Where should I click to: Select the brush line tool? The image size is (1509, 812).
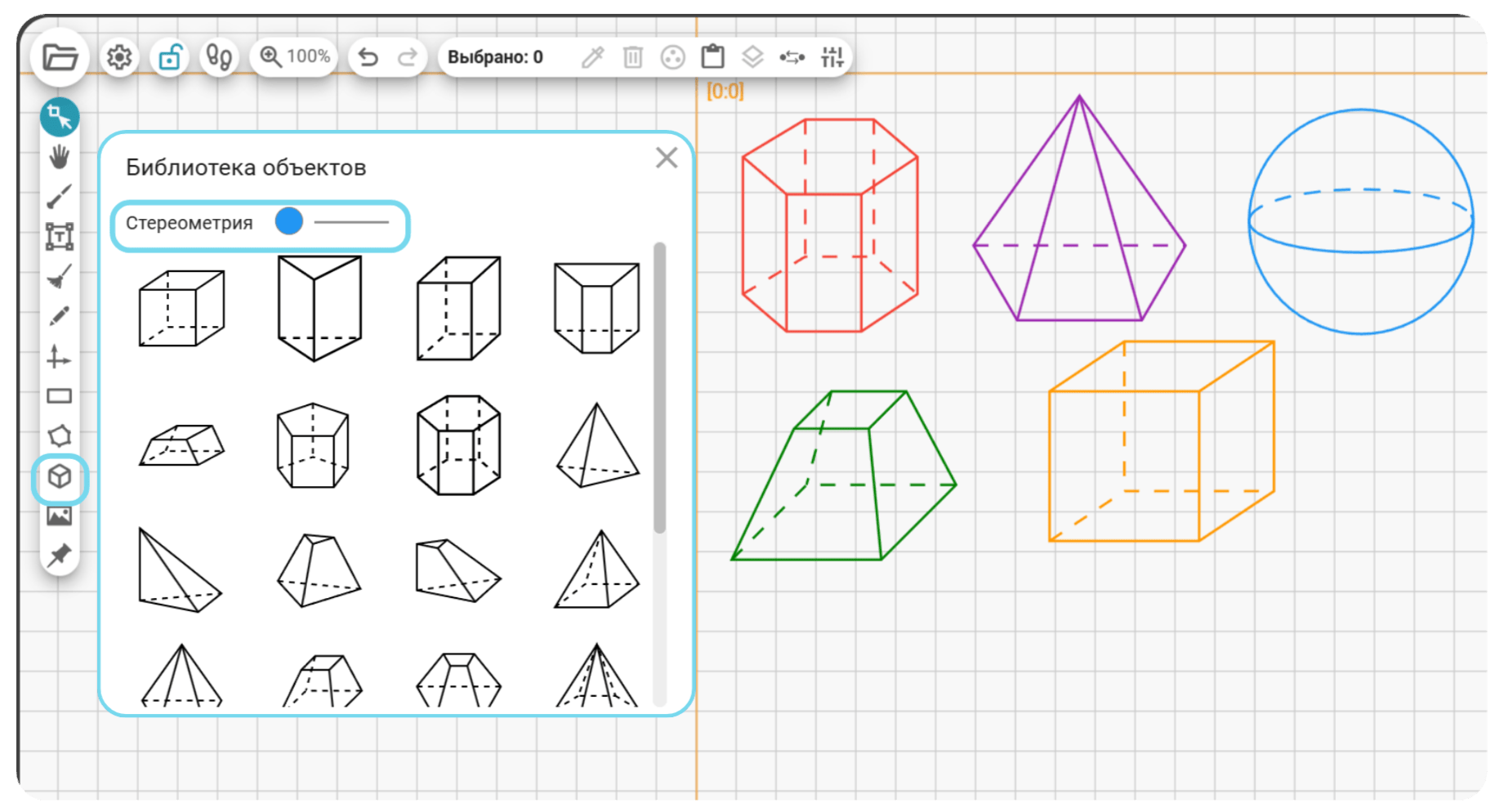coord(60,197)
